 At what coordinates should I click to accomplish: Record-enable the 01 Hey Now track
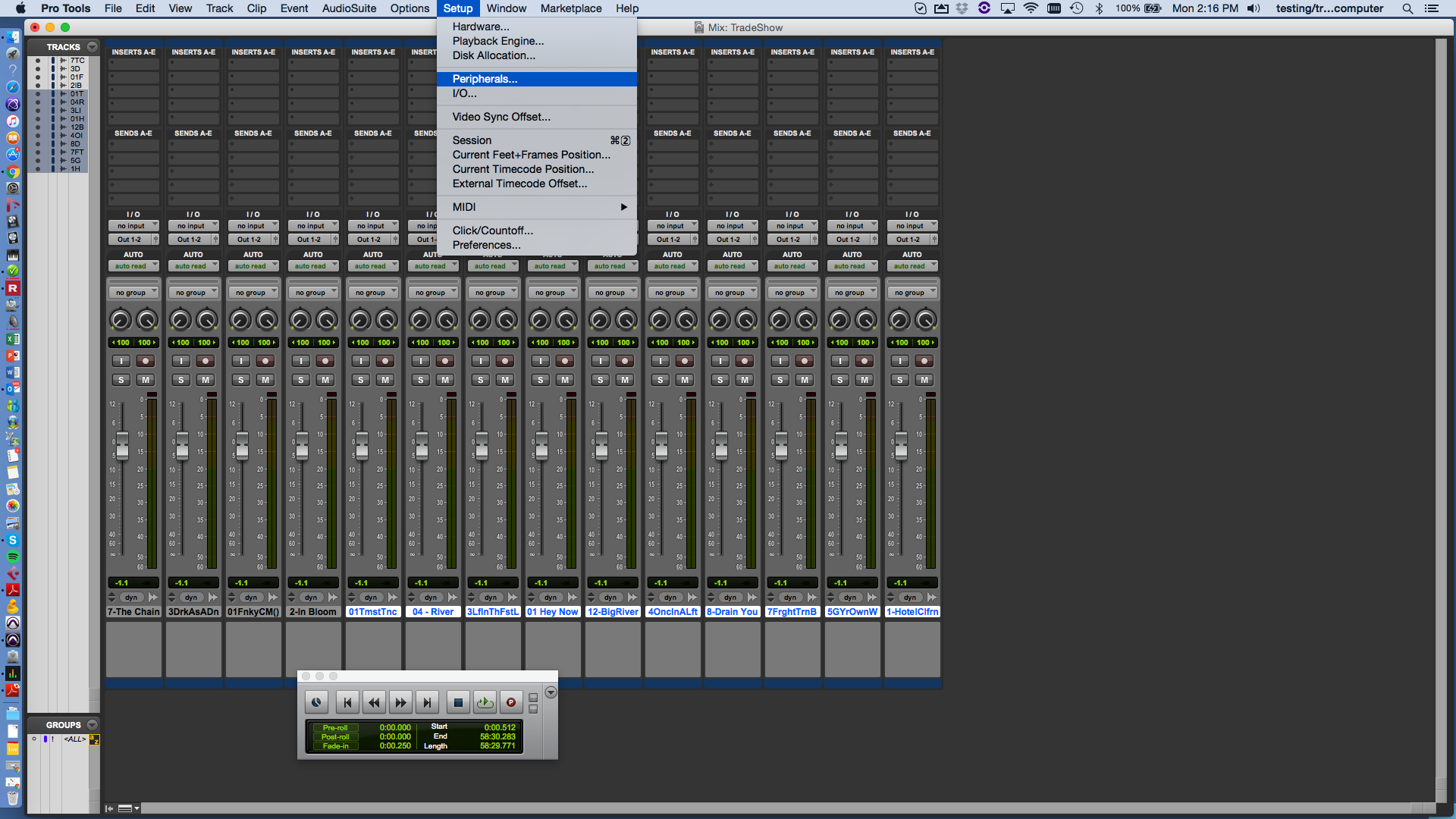tap(565, 361)
